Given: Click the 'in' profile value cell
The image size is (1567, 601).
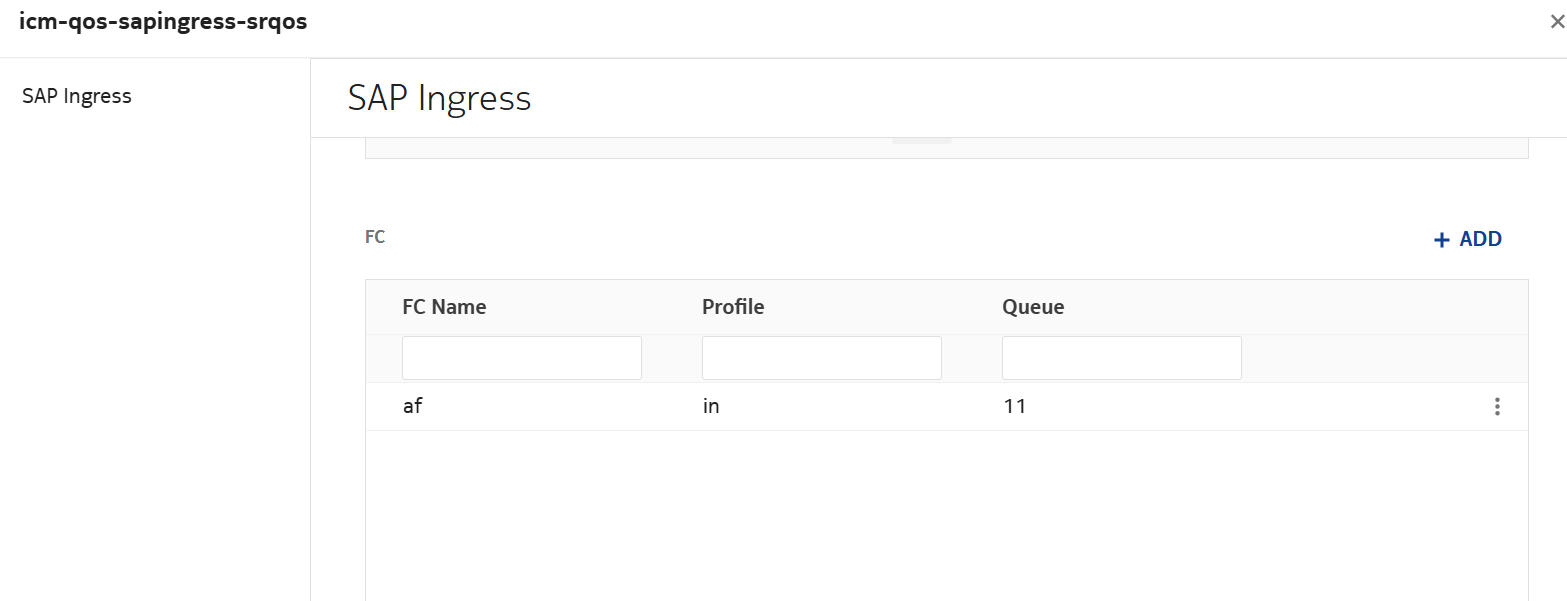Looking at the screenshot, I should coord(711,407).
